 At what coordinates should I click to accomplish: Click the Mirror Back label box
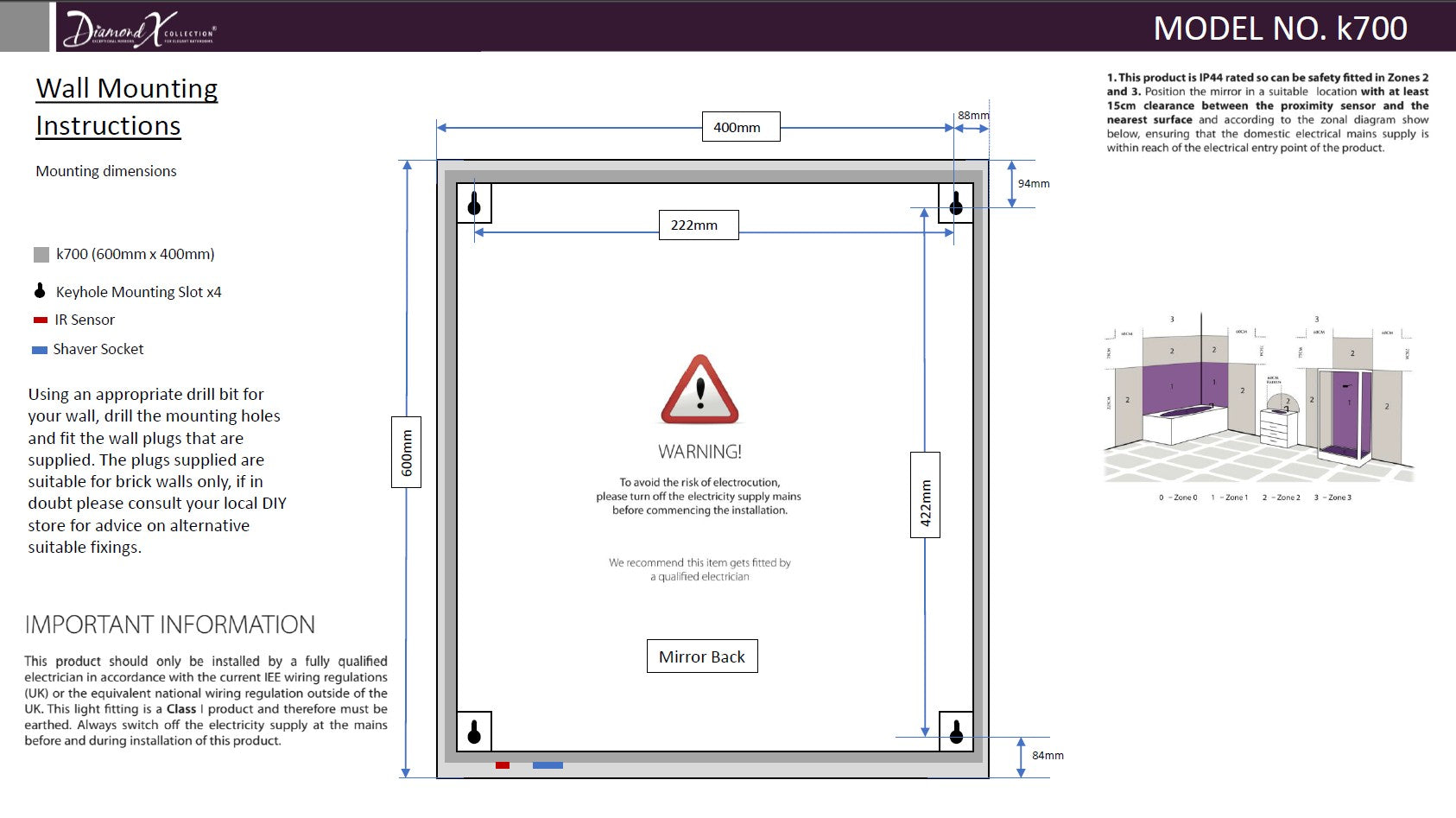[x=702, y=656]
